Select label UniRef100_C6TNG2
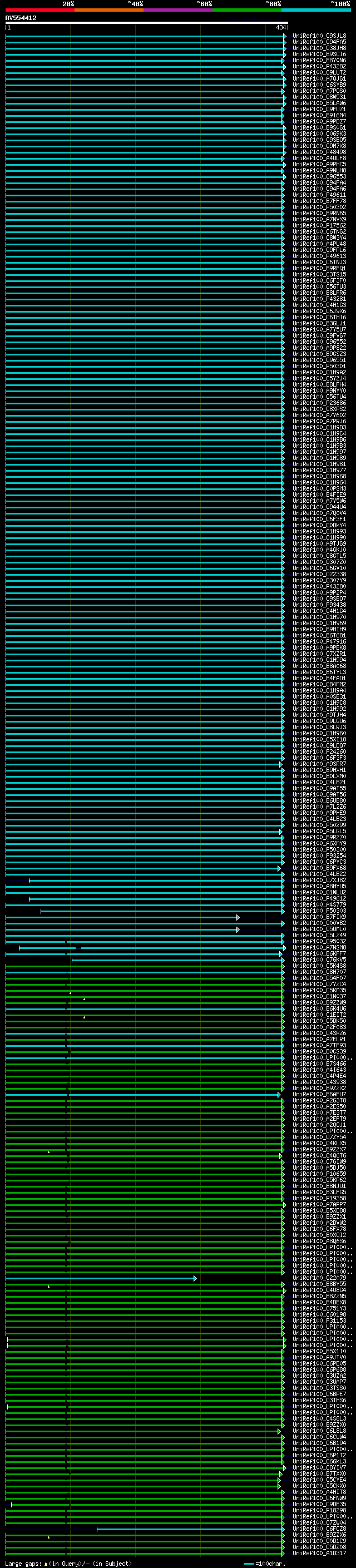The image size is (356, 1568). pyautogui.click(x=319, y=231)
